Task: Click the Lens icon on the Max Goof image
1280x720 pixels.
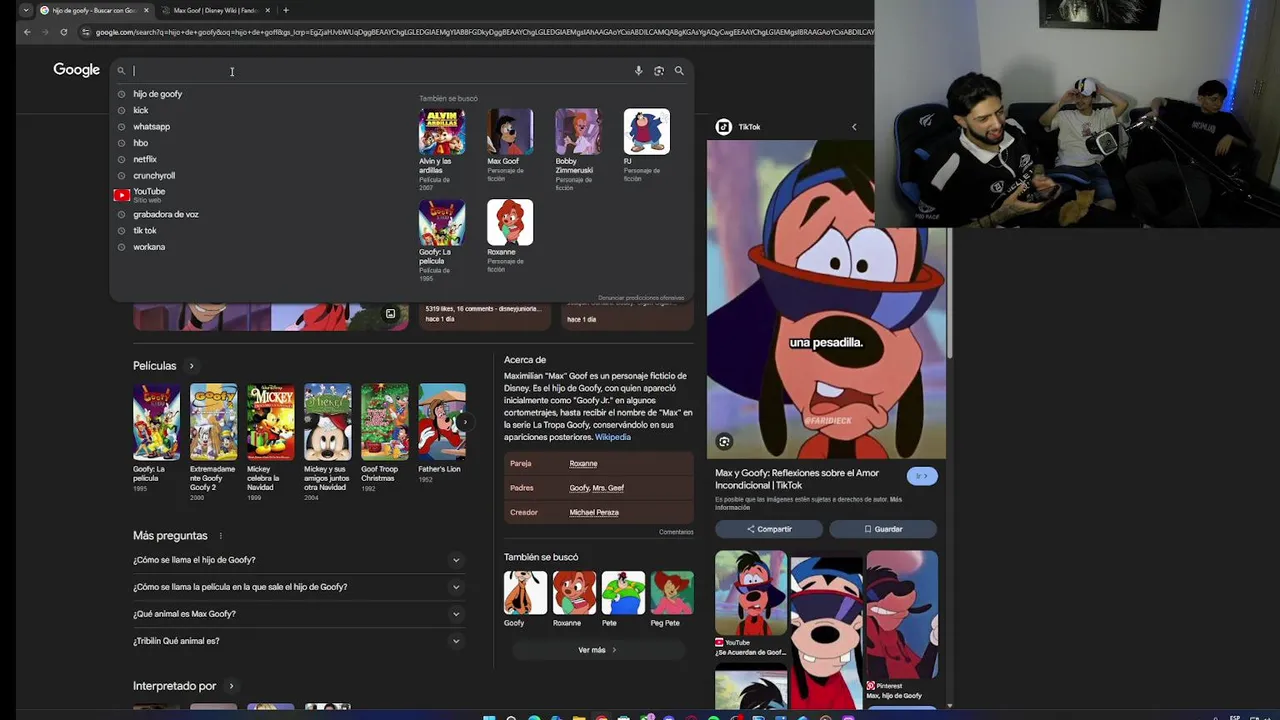Action: click(724, 441)
